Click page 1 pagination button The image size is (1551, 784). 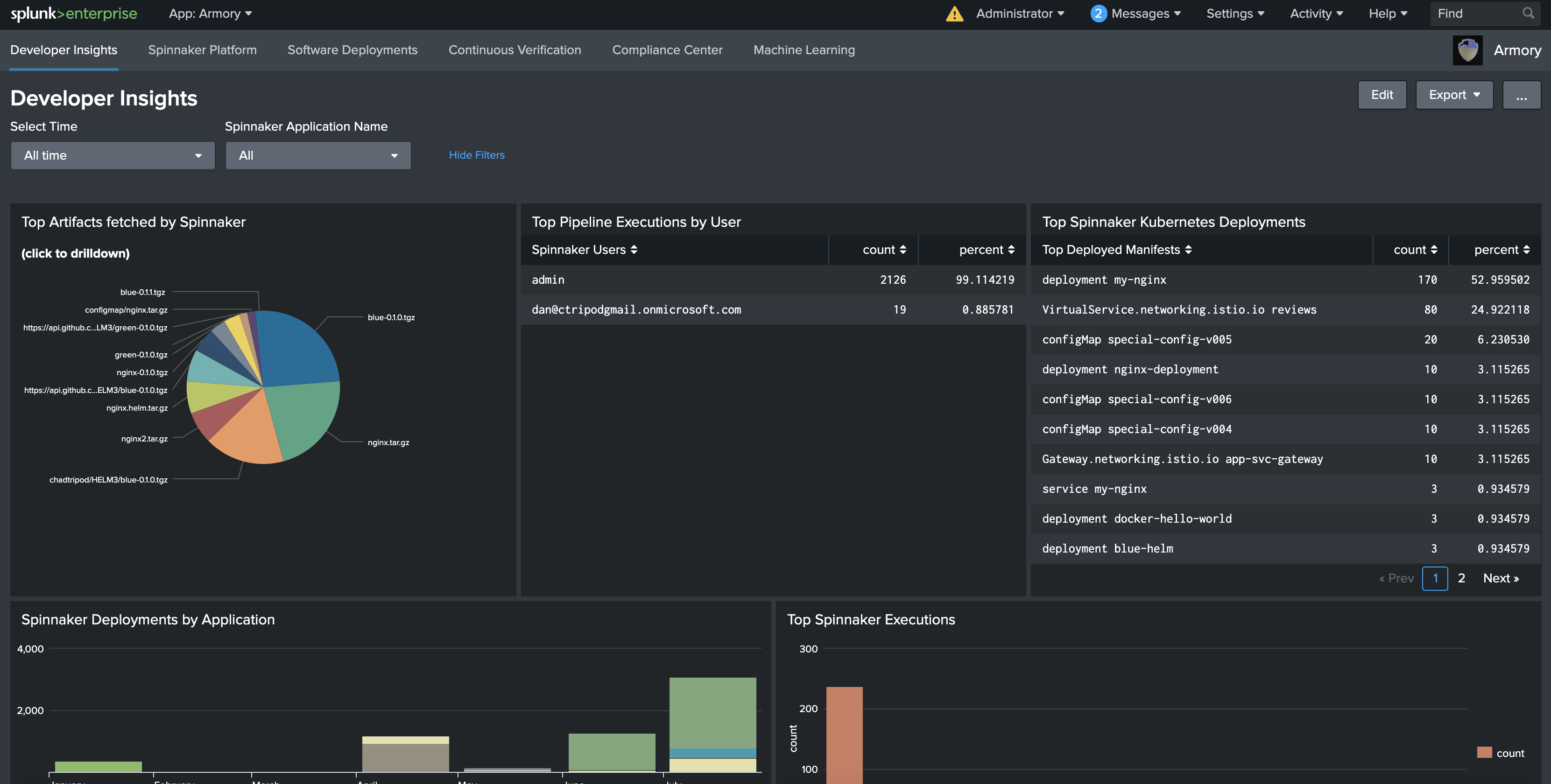tap(1435, 578)
